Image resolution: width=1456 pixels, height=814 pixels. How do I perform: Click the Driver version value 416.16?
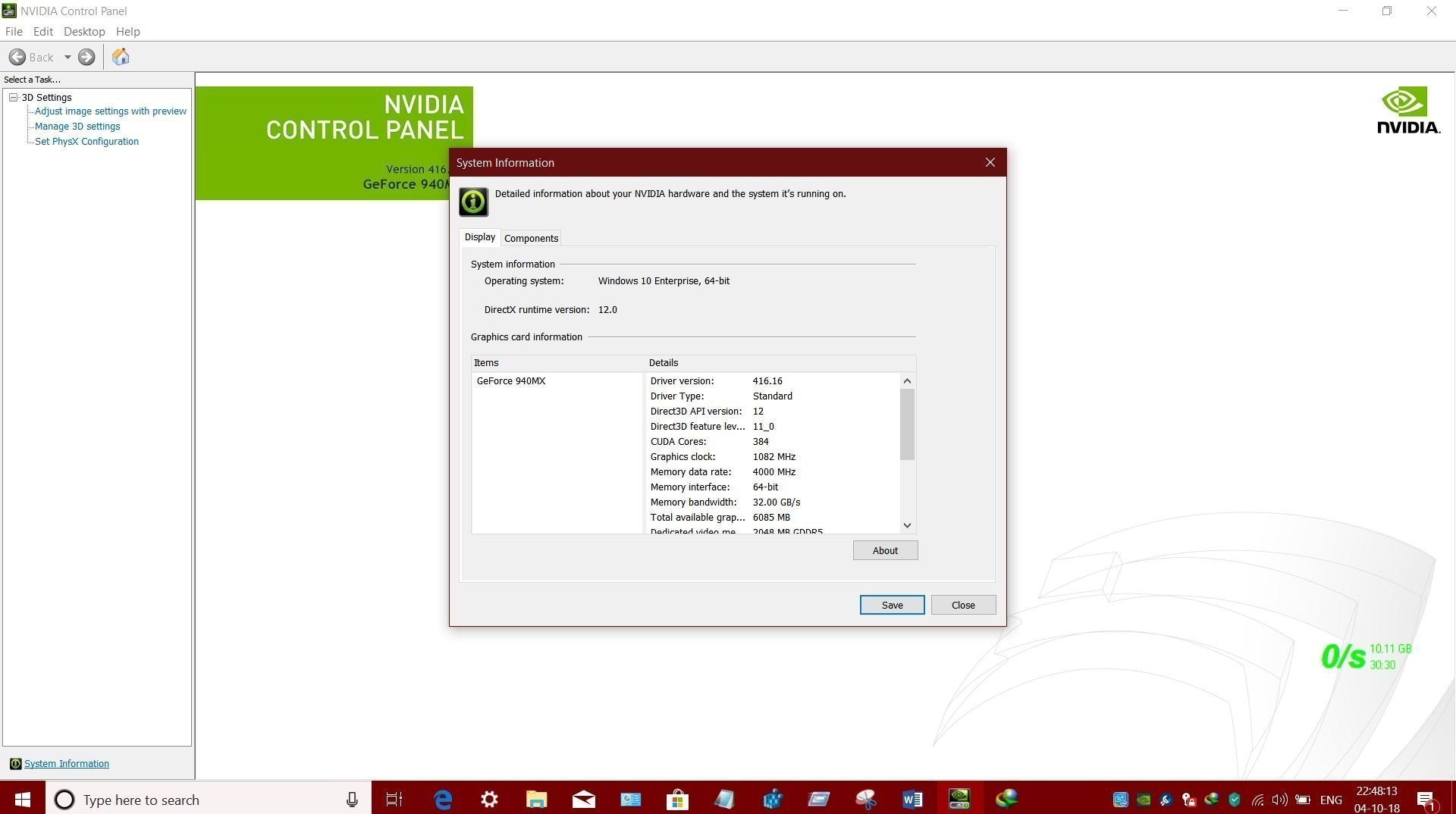pos(767,381)
